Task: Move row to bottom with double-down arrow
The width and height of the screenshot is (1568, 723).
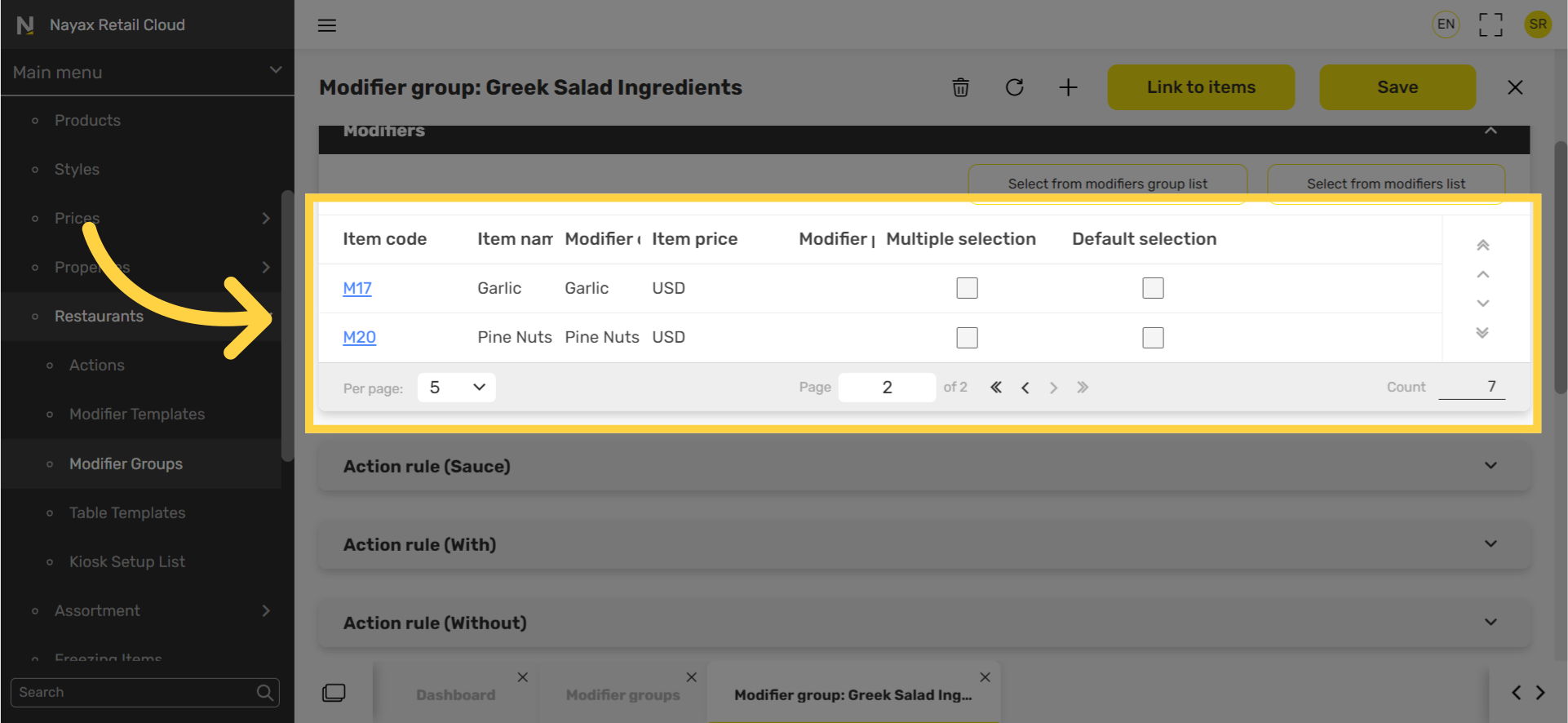Action: [x=1483, y=333]
